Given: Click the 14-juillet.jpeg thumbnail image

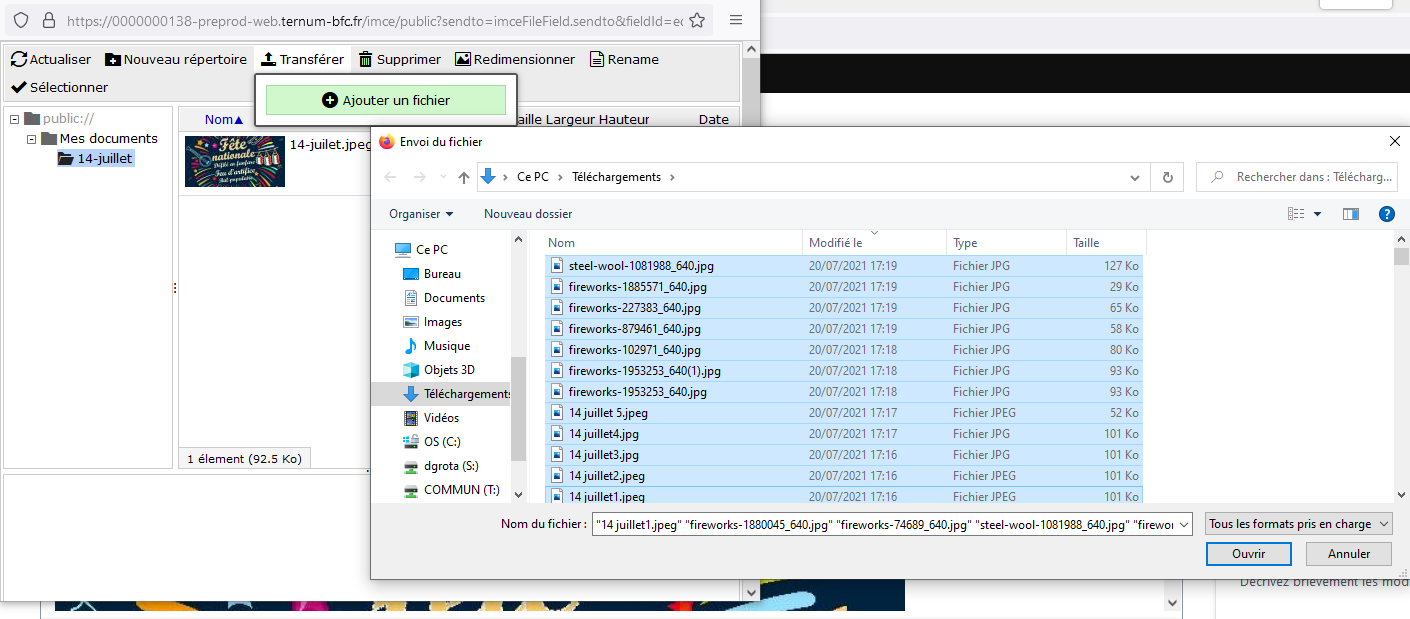Looking at the screenshot, I should point(235,161).
